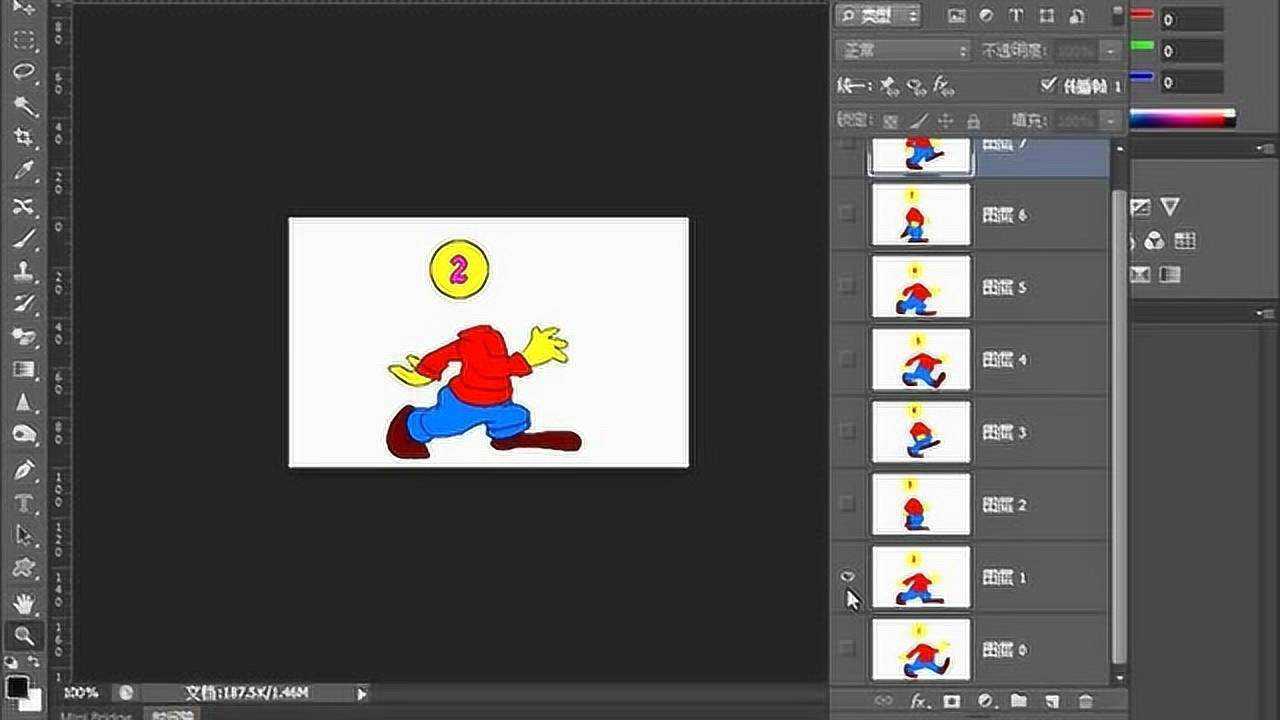Select the 图层 4 layer thumbnail

pyautogui.click(x=921, y=359)
